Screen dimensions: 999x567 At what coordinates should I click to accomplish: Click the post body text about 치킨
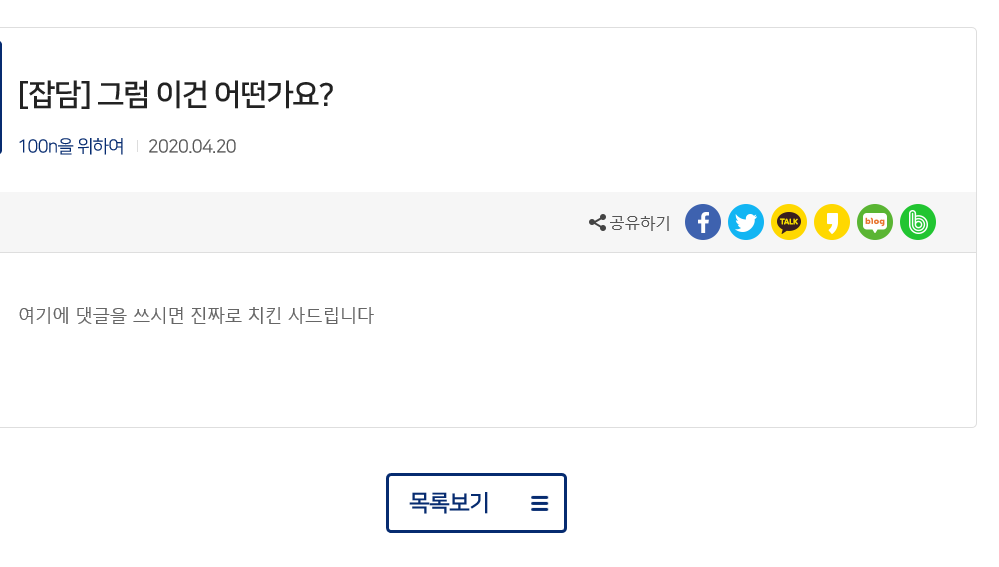(196, 316)
